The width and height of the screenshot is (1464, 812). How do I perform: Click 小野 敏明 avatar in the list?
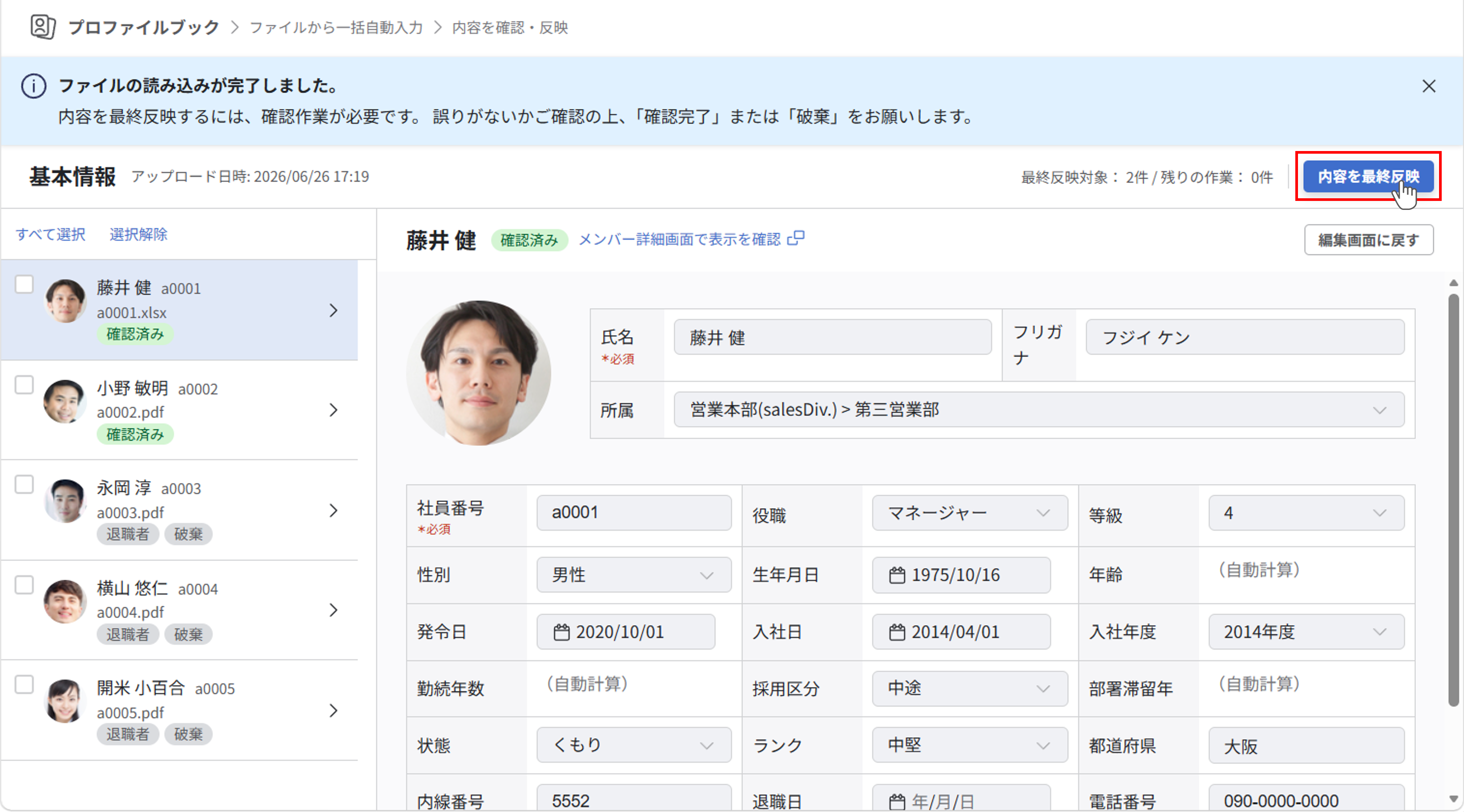(65, 401)
